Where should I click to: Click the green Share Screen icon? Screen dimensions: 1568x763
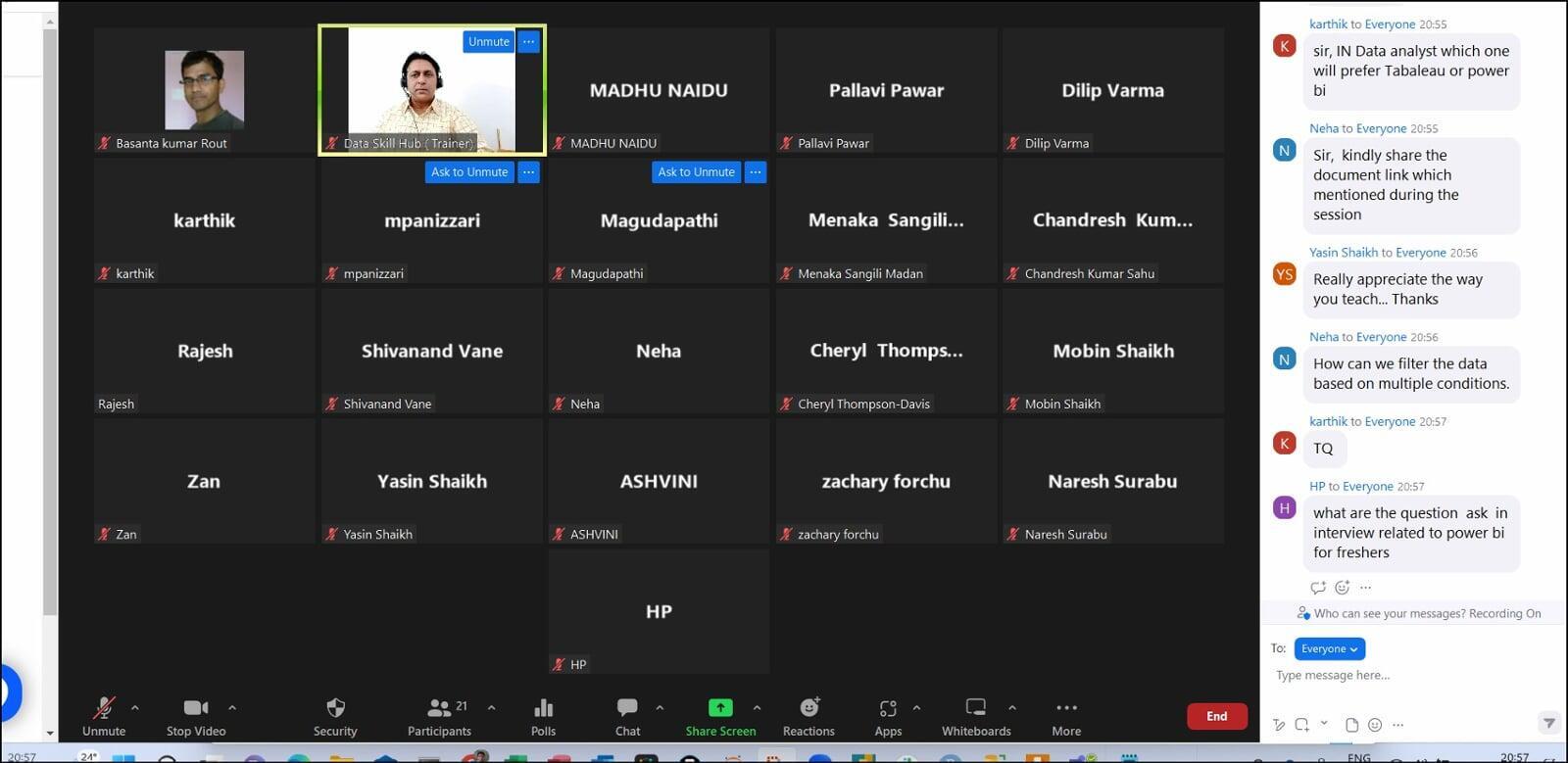(720, 708)
